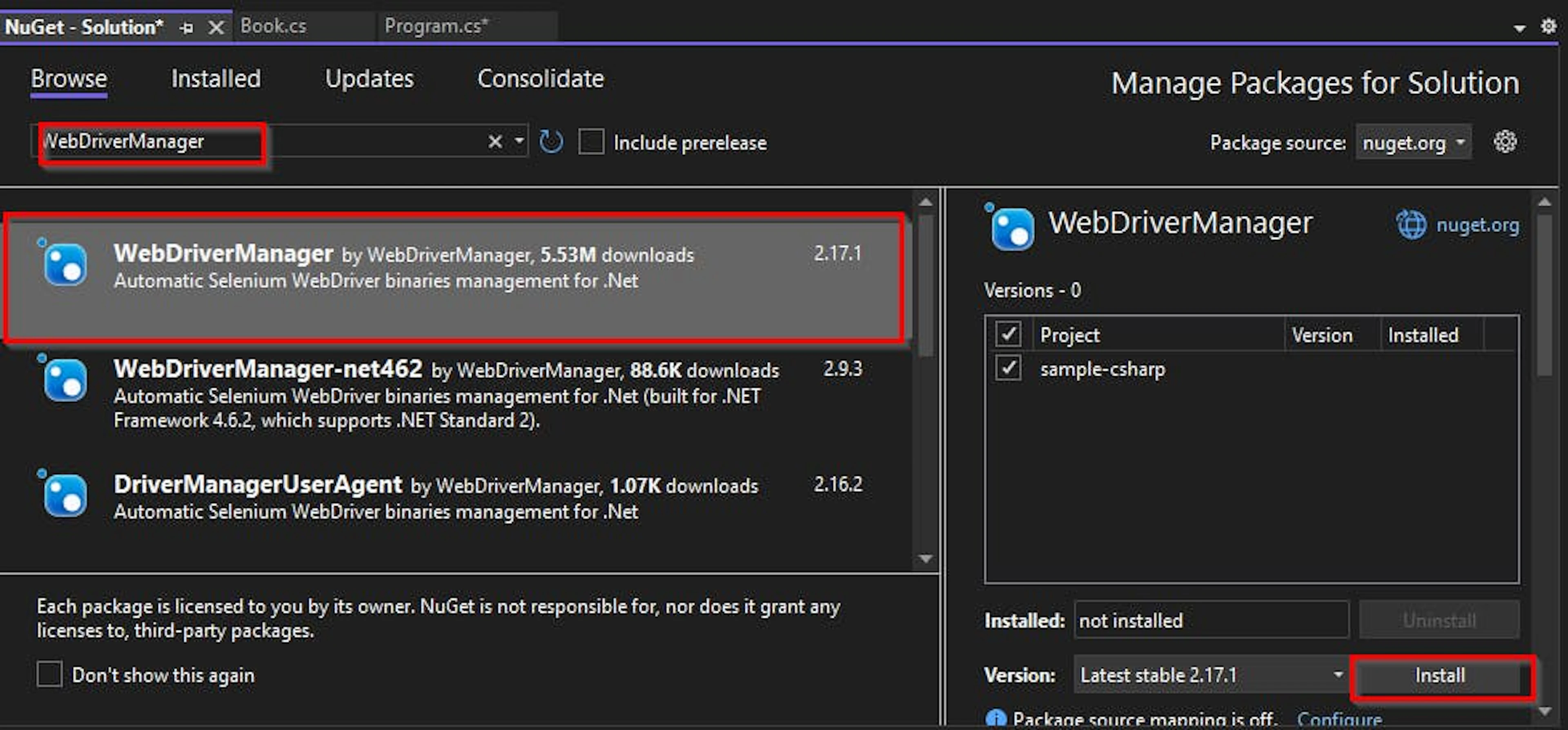Click the globe icon beside nuget.org
This screenshot has height=730, width=1568.
click(1411, 225)
